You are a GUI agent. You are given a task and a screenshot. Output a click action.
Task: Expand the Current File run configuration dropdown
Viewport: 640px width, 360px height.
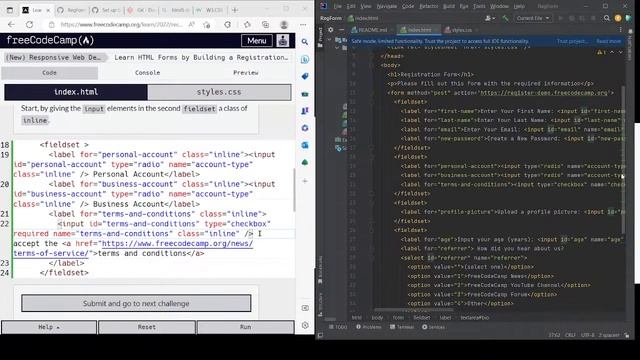pos(533,18)
